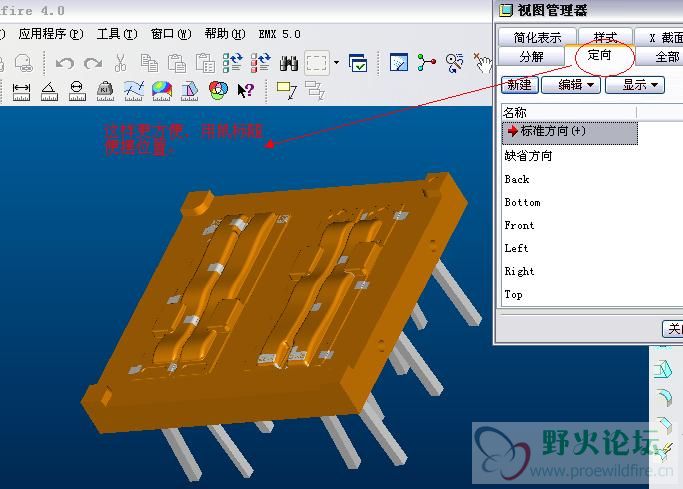The width and height of the screenshot is (683, 489).
Task: Click the chamfer tool icon
Action: click(663, 425)
